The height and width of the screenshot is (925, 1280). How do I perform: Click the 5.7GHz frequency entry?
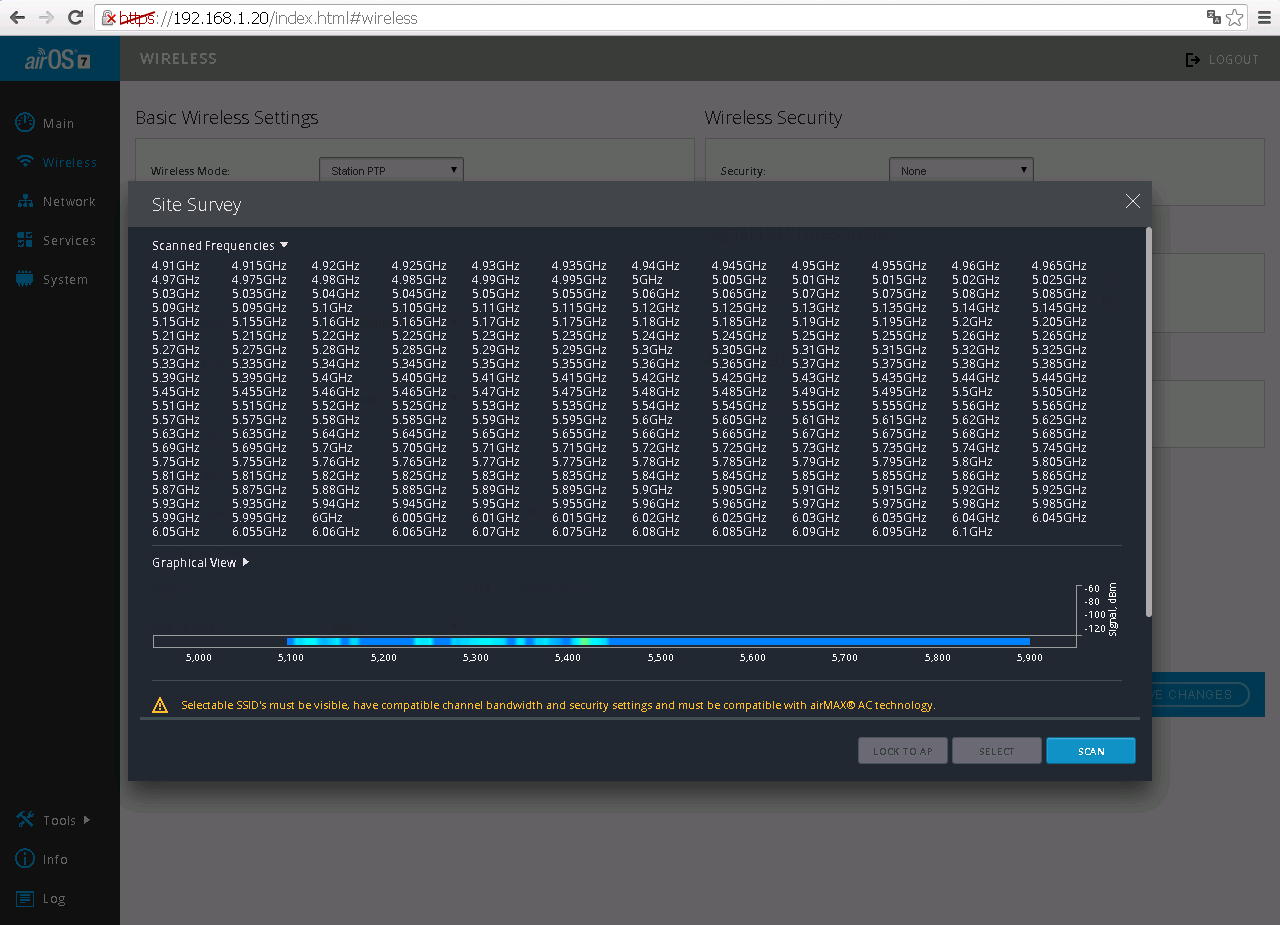tap(332, 448)
